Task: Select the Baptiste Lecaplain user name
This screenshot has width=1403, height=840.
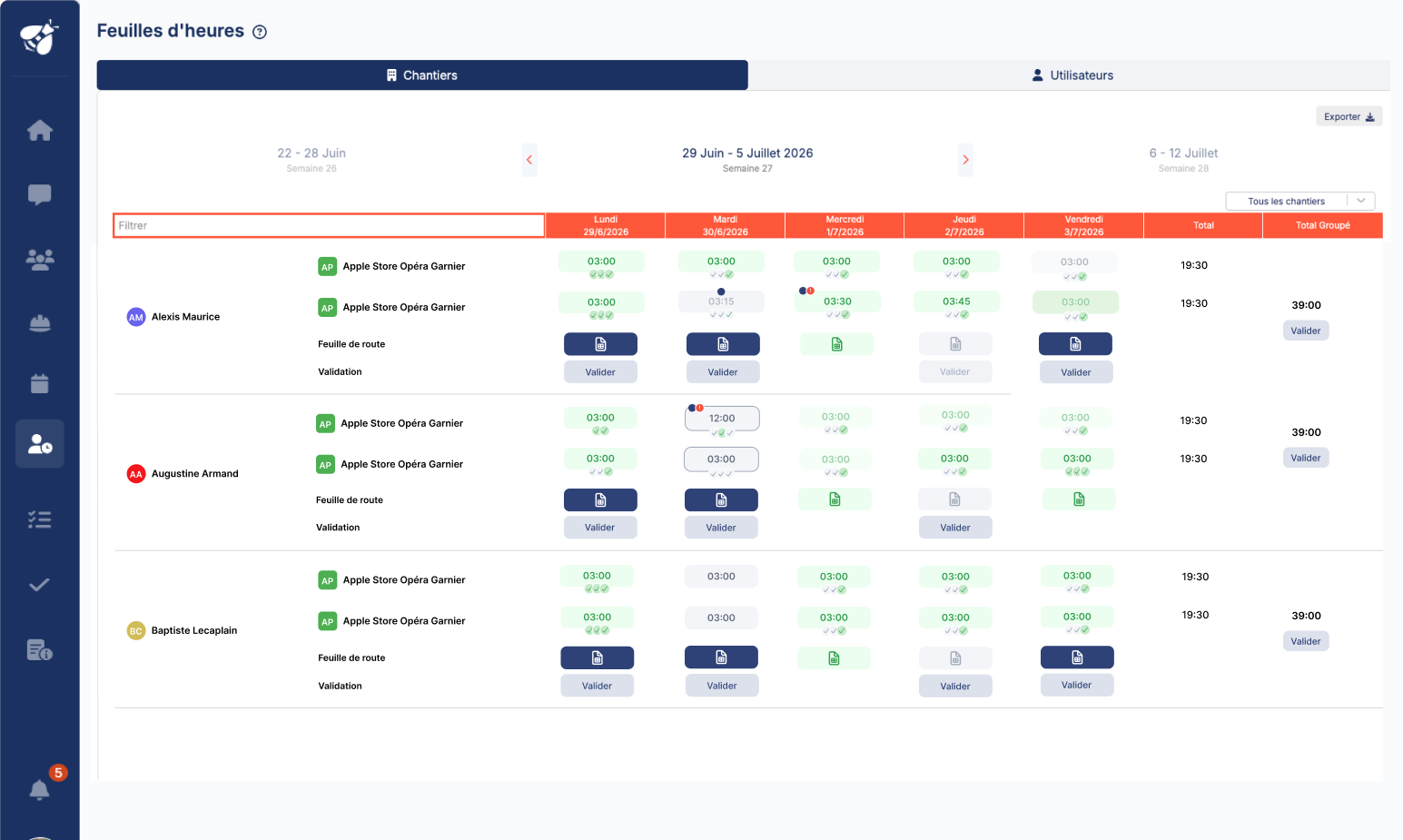Action: click(x=193, y=630)
